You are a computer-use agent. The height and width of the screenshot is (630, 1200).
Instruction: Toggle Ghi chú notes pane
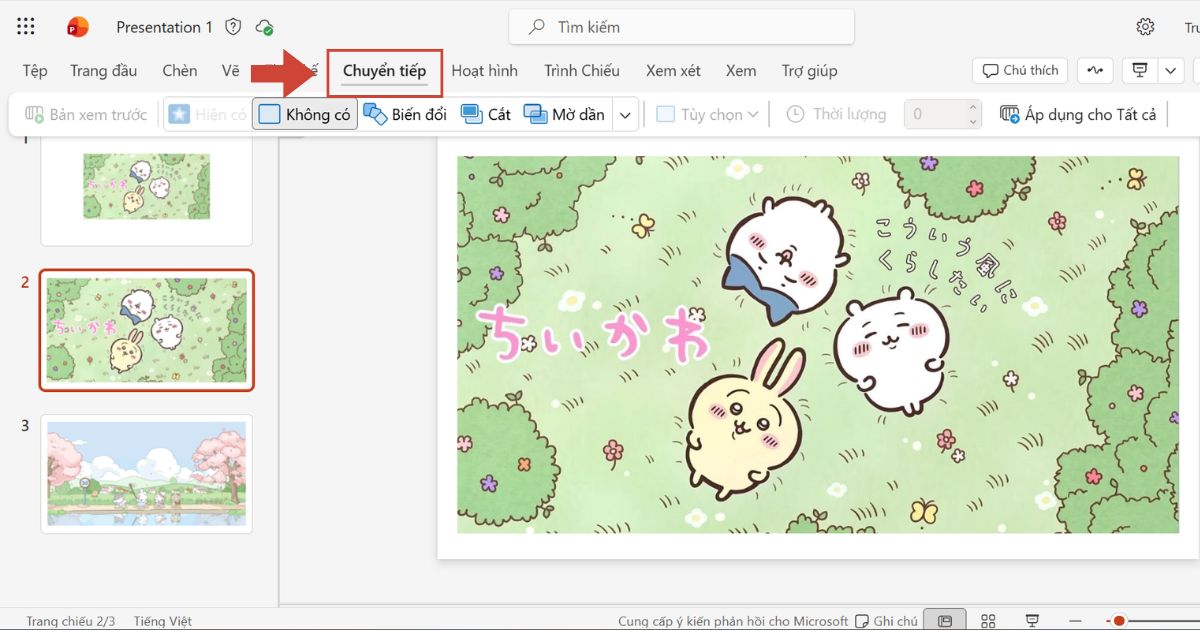pos(886,621)
